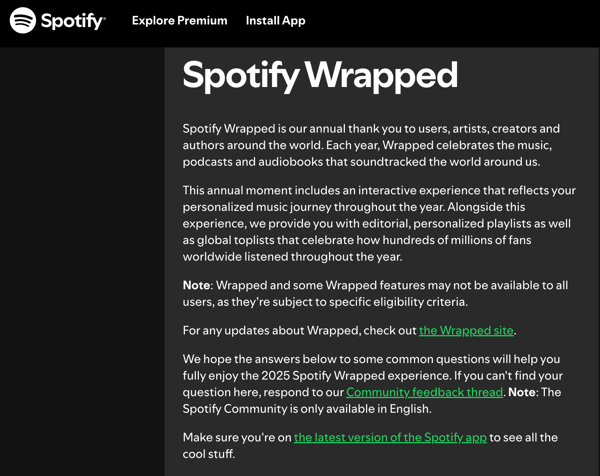
Task: Click the paragraph starting "Spotify Wrapped is our annual"
Action: tap(371, 145)
